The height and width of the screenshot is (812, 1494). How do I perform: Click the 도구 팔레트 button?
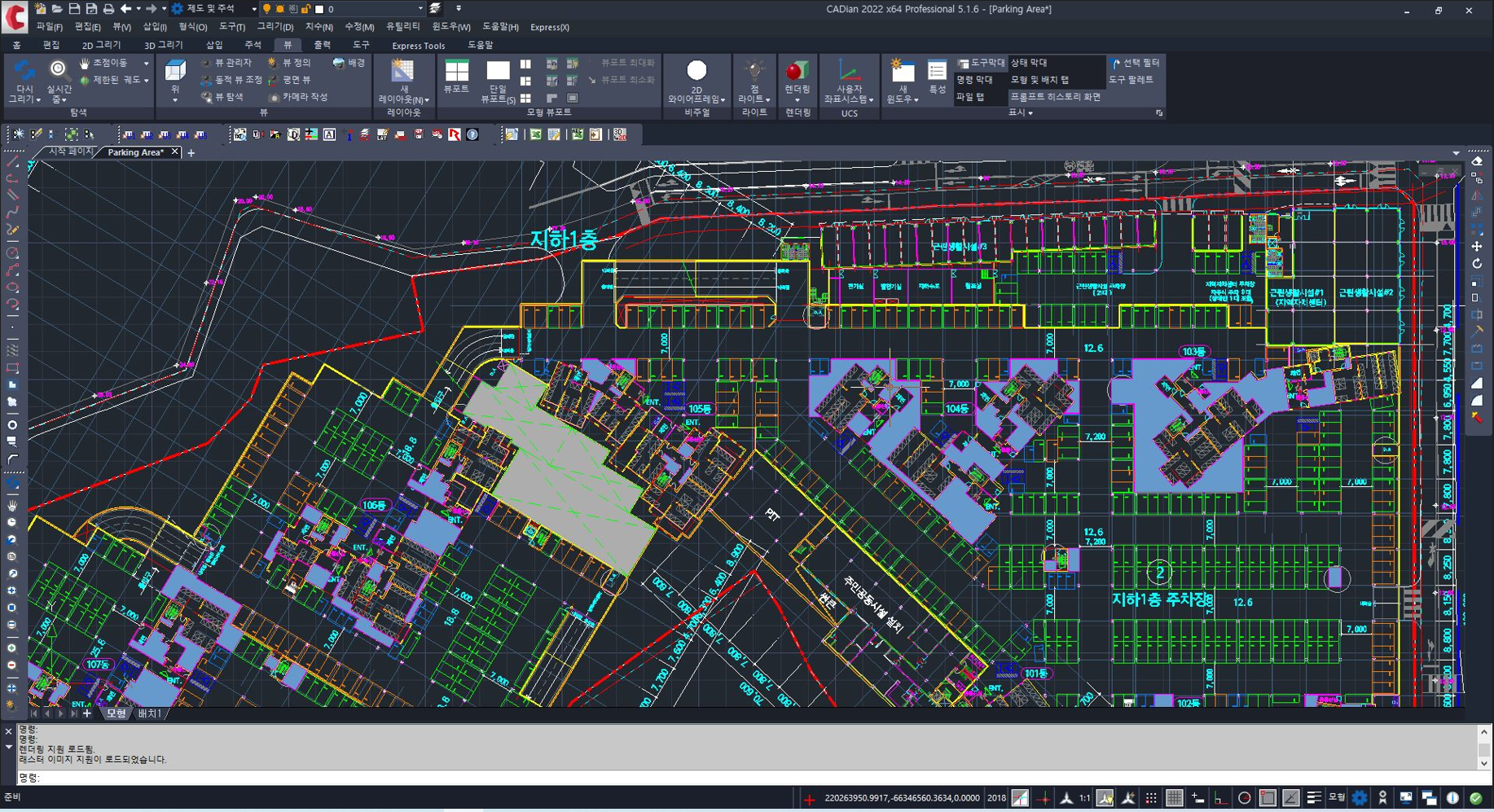pyautogui.click(x=1131, y=80)
